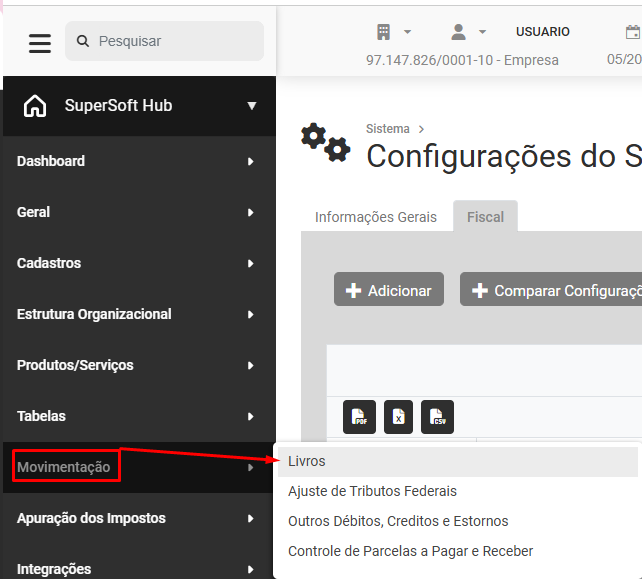Click the Adicionar button
This screenshot has height=579, width=642.
click(x=389, y=289)
